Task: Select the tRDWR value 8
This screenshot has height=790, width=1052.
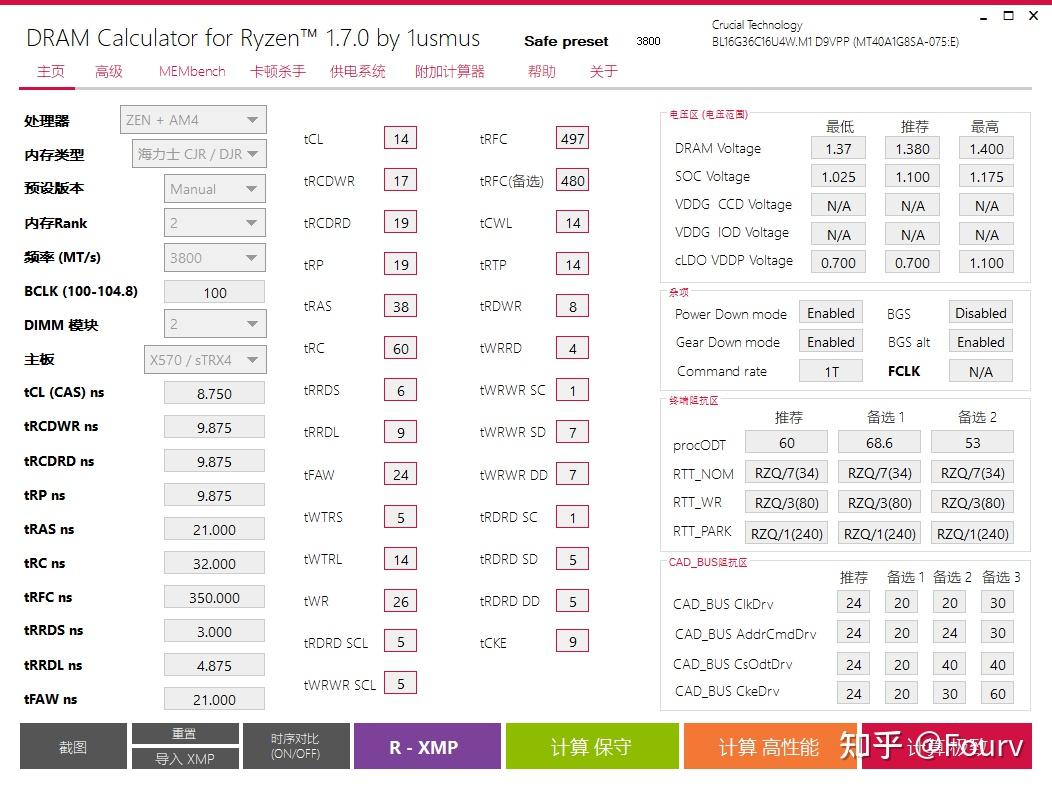Action: pos(572,306)
